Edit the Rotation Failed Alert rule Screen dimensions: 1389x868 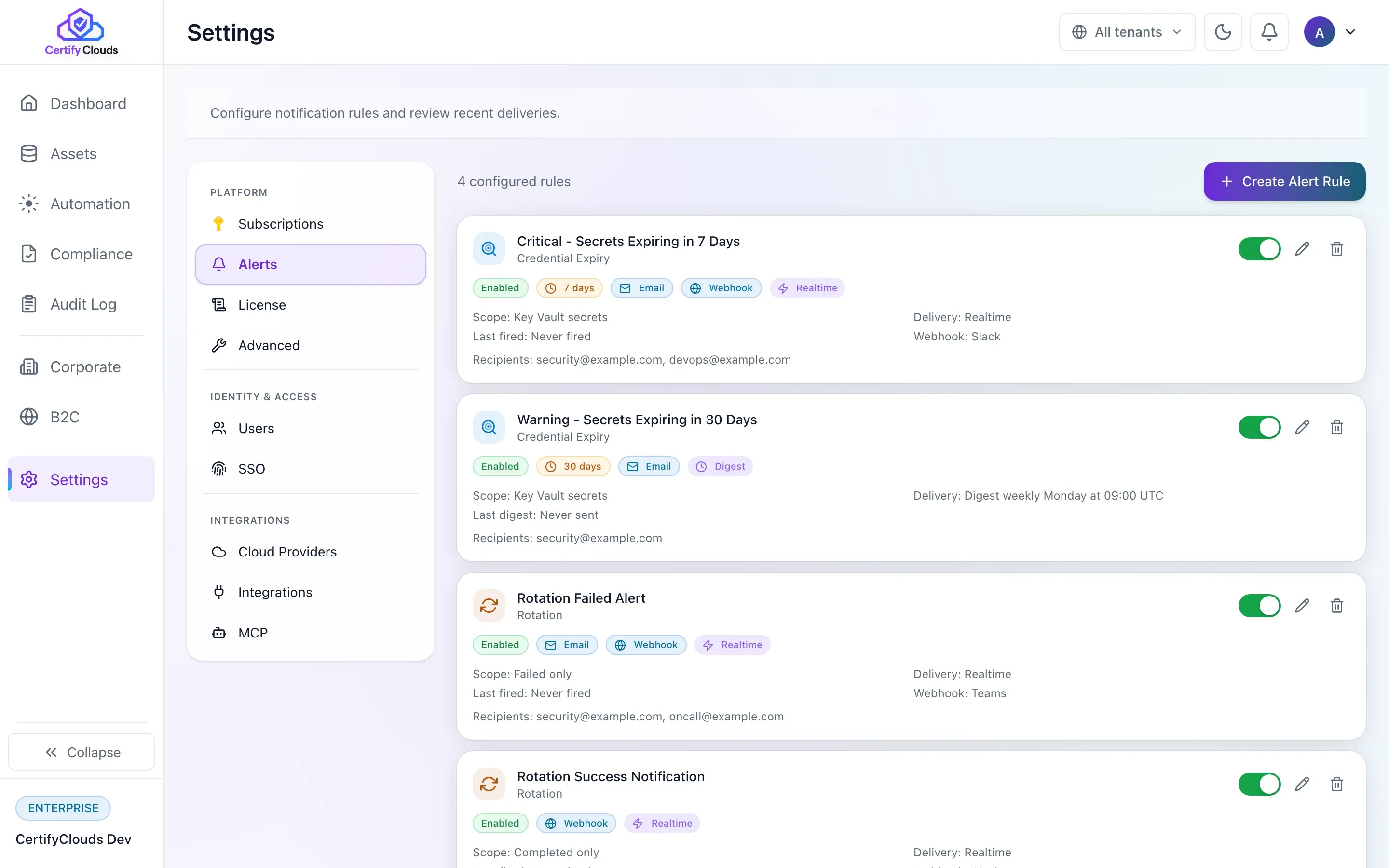point(1302,606)
